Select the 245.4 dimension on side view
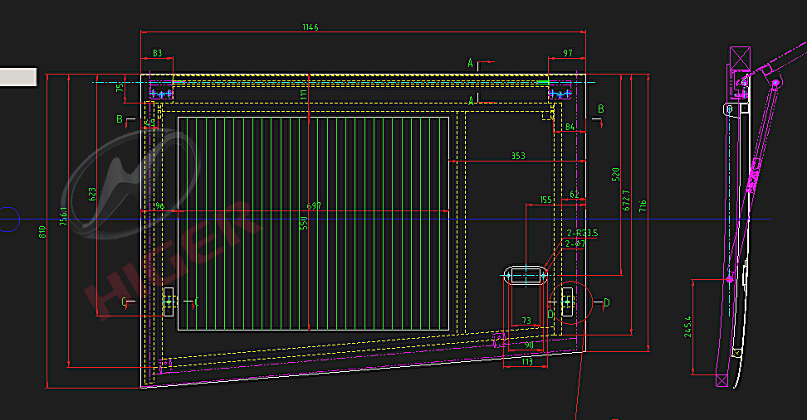Image resolution: width=807 pixels, height=420 pixels. pyautogui.click(x=687, y=325)
